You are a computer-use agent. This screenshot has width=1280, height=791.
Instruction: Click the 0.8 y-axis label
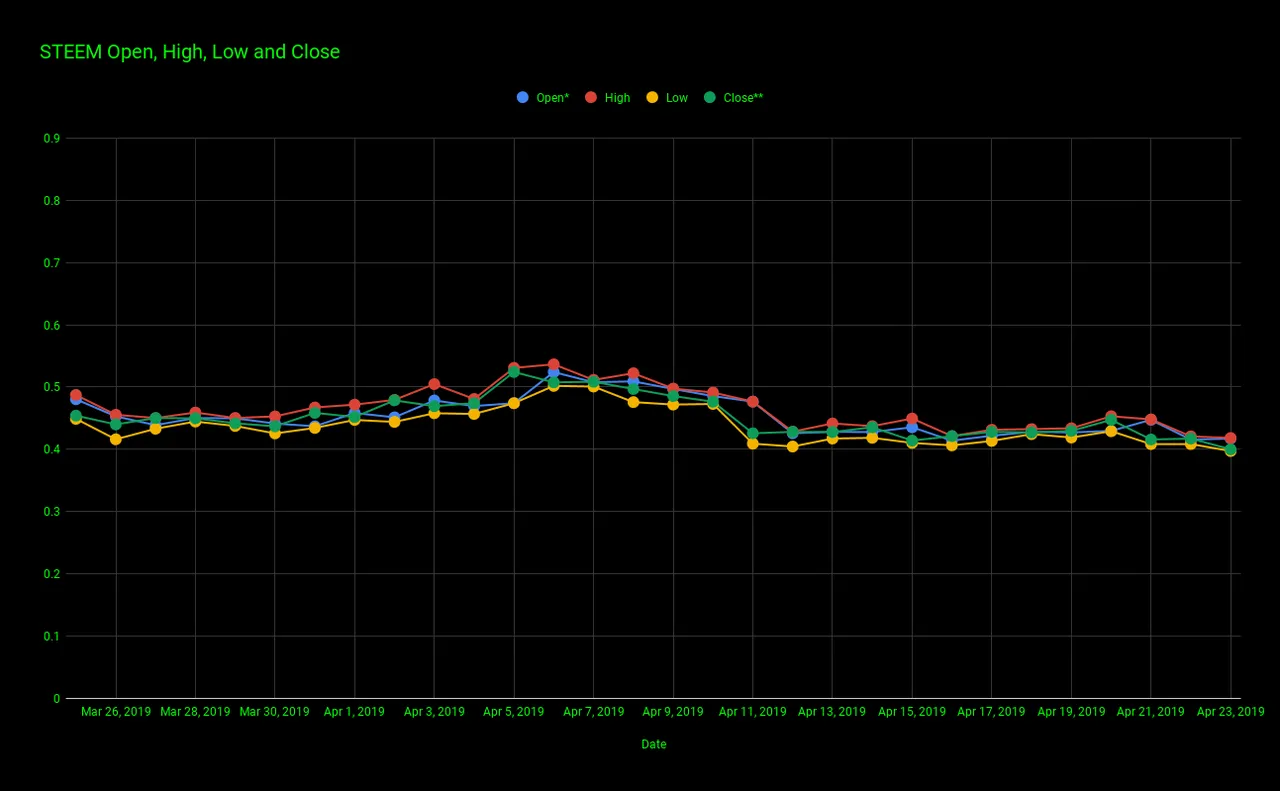(x=51, y=201)
